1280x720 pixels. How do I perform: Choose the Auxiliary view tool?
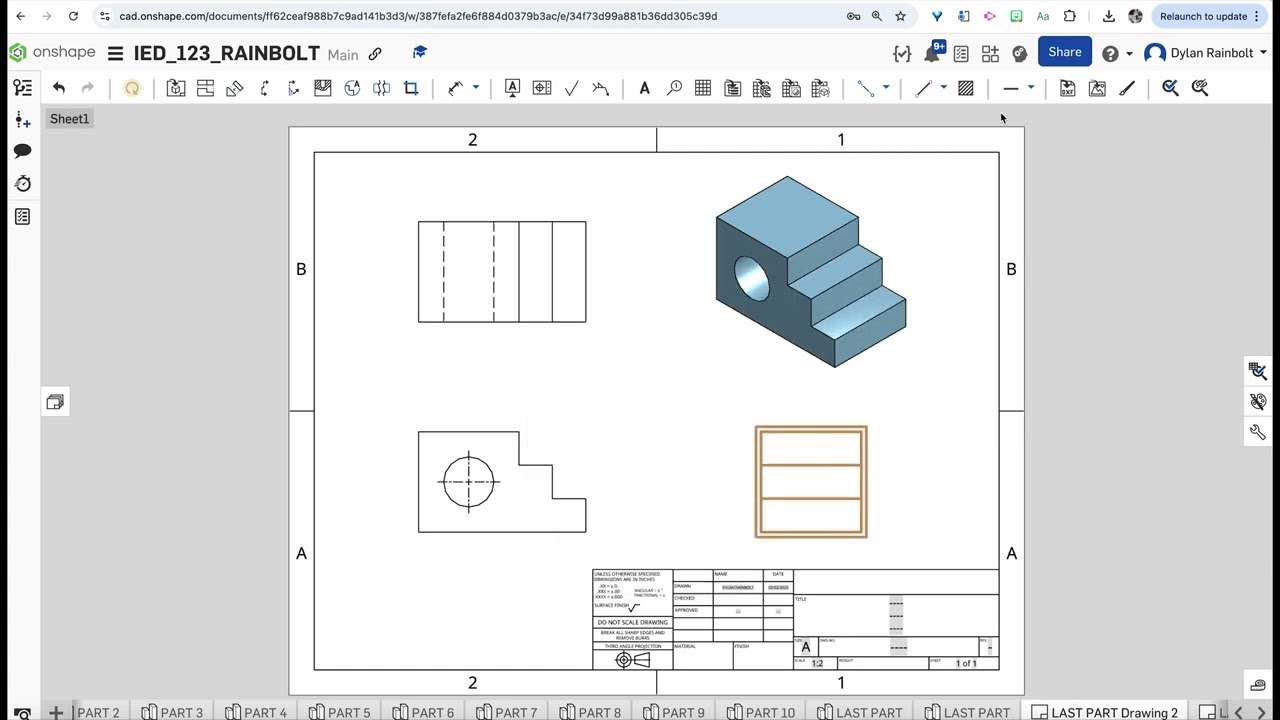click(234, 89)
